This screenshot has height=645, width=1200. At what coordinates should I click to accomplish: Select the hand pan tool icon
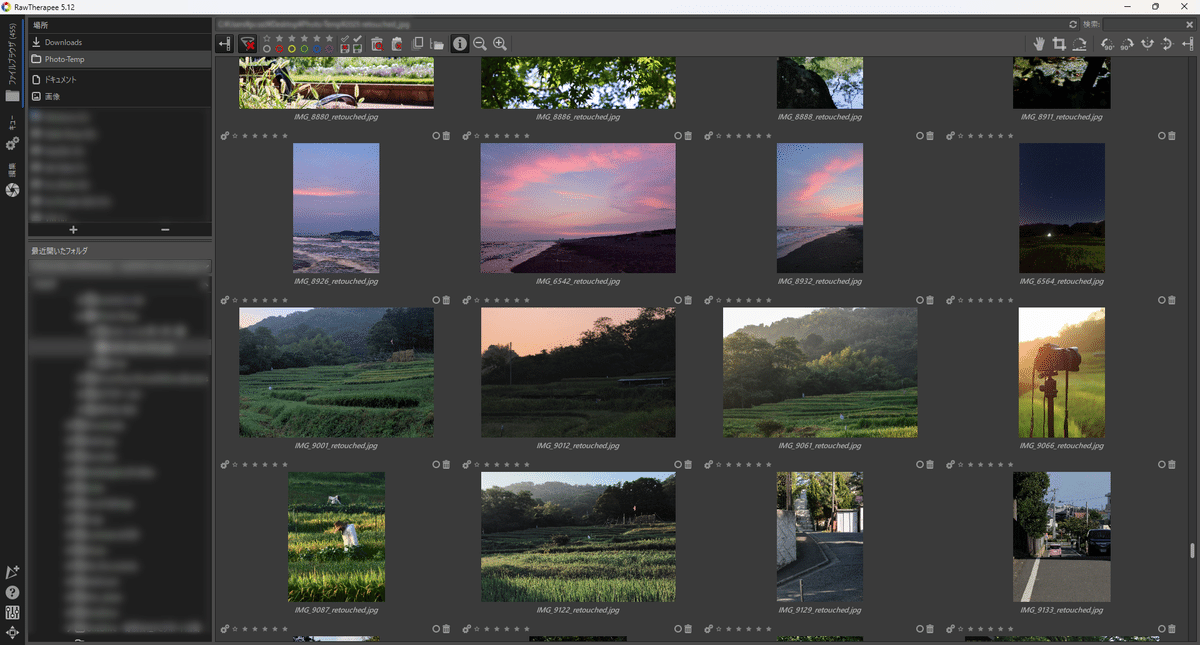1040,44
